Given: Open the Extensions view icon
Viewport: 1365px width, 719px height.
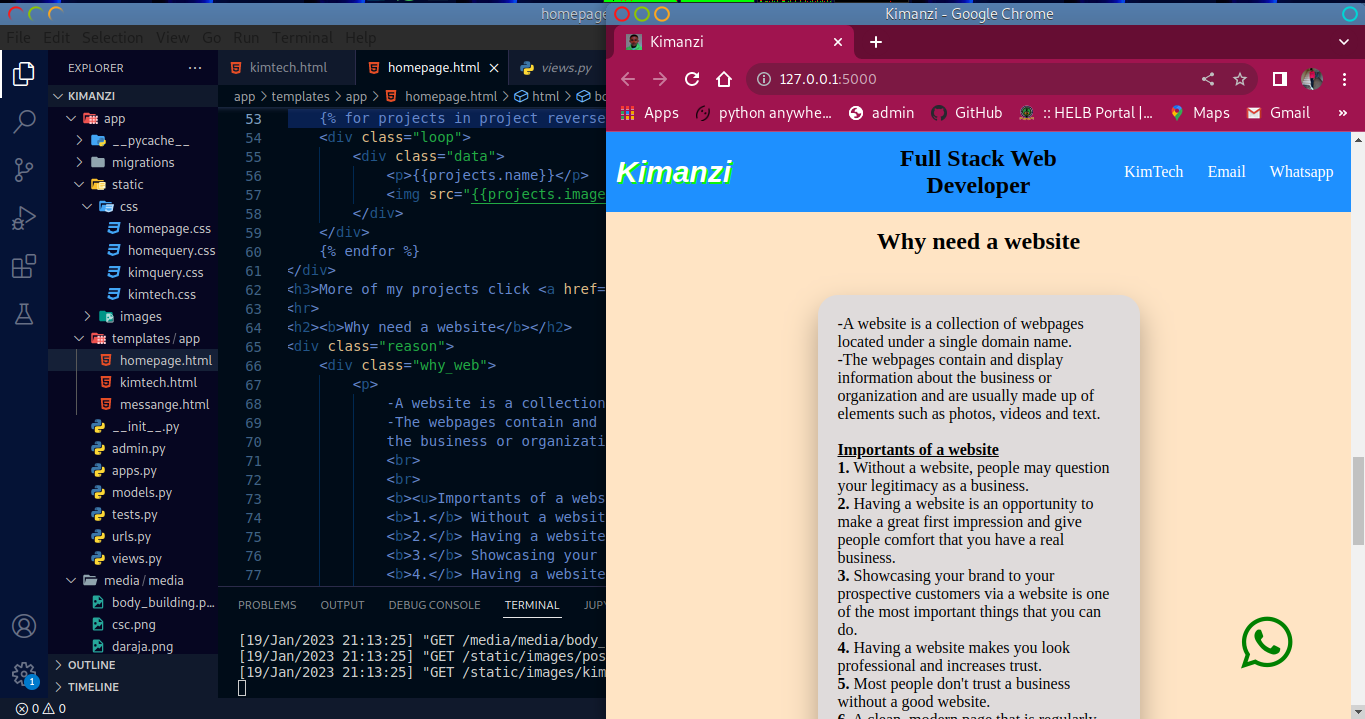Looking at the screenshot, I should [x=24, y=267].
